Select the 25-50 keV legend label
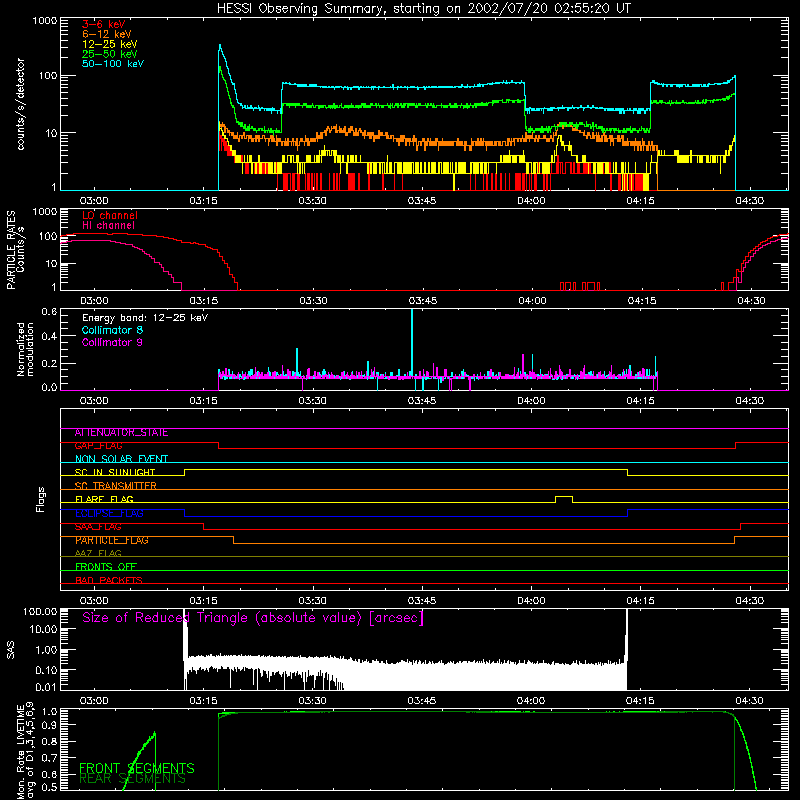This screenshot has height=800, width=800. pos(110,54)
